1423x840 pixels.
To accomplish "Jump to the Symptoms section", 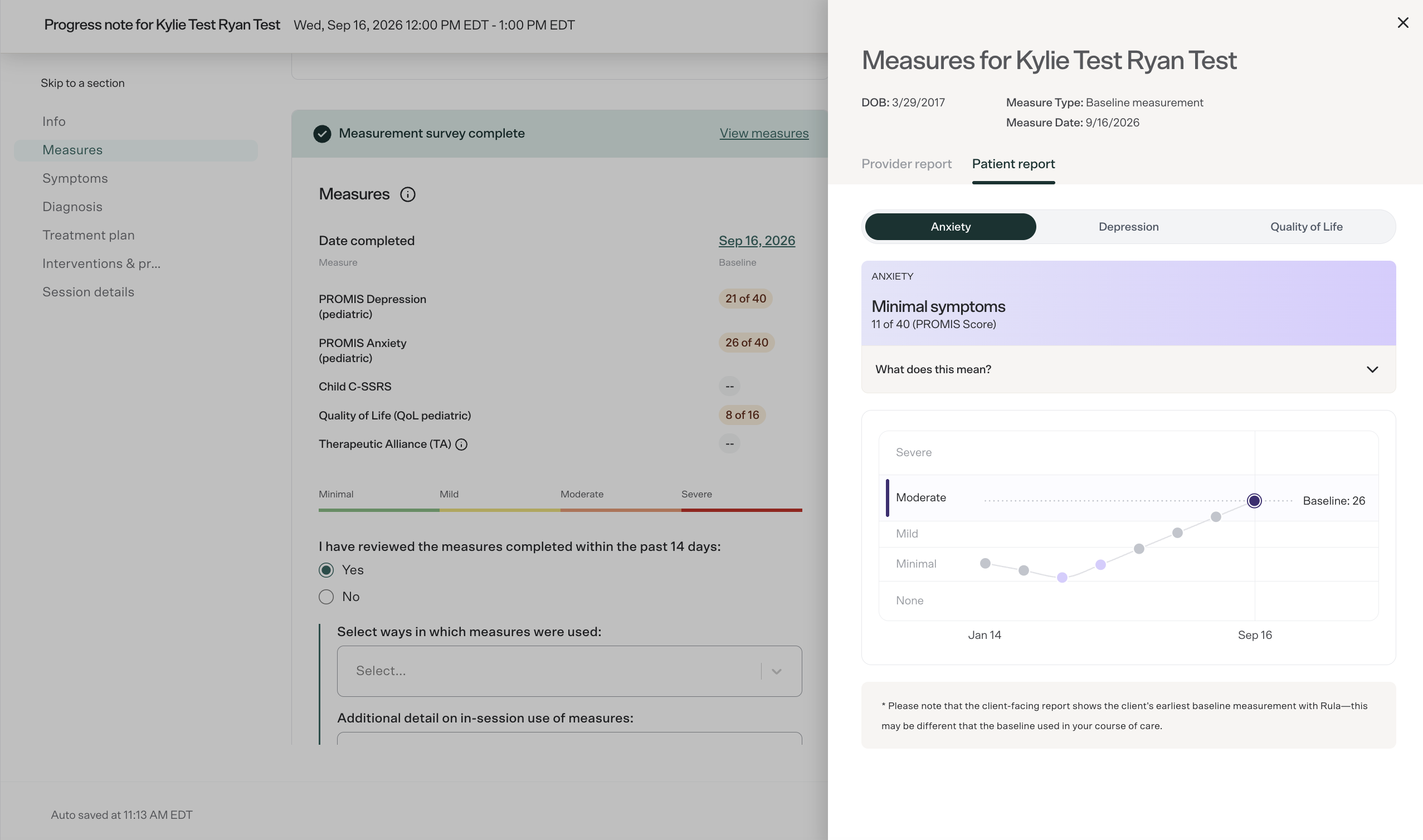I will [x=75, y=178].
